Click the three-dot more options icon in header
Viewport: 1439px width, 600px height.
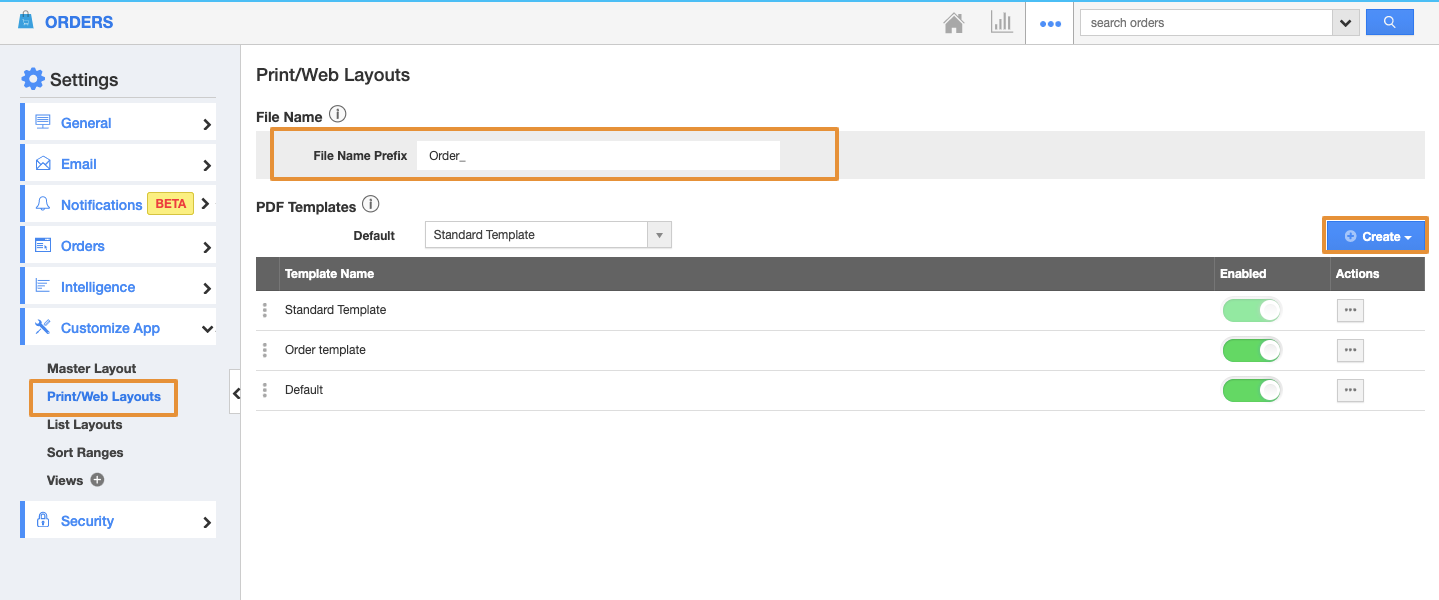click(1050, 23)
